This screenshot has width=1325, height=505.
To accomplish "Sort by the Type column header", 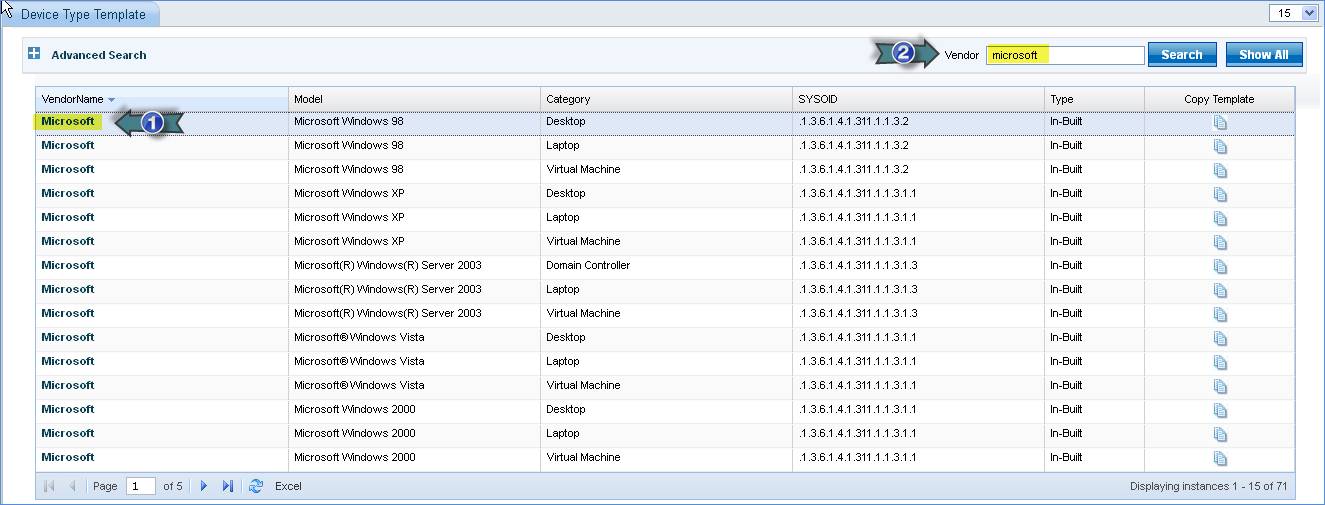I will pyautogui.click(x=1094, y=99).
